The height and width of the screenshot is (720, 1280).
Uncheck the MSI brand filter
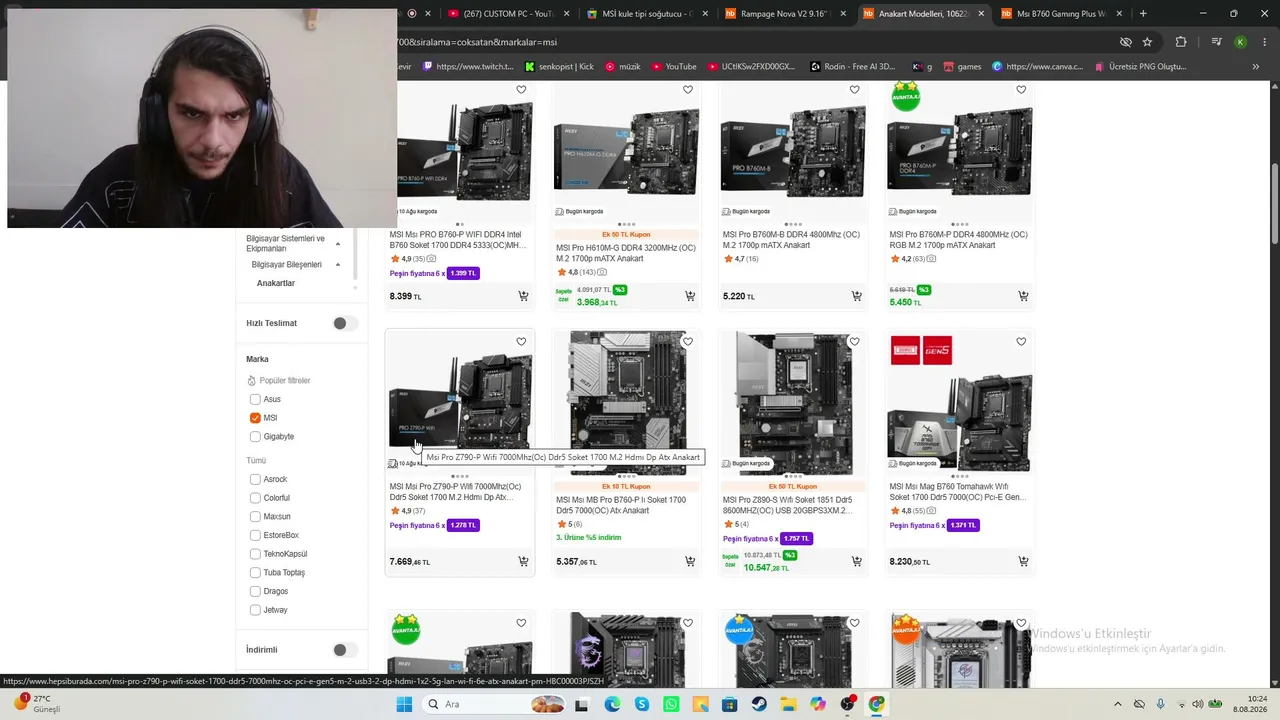[255, 418]
